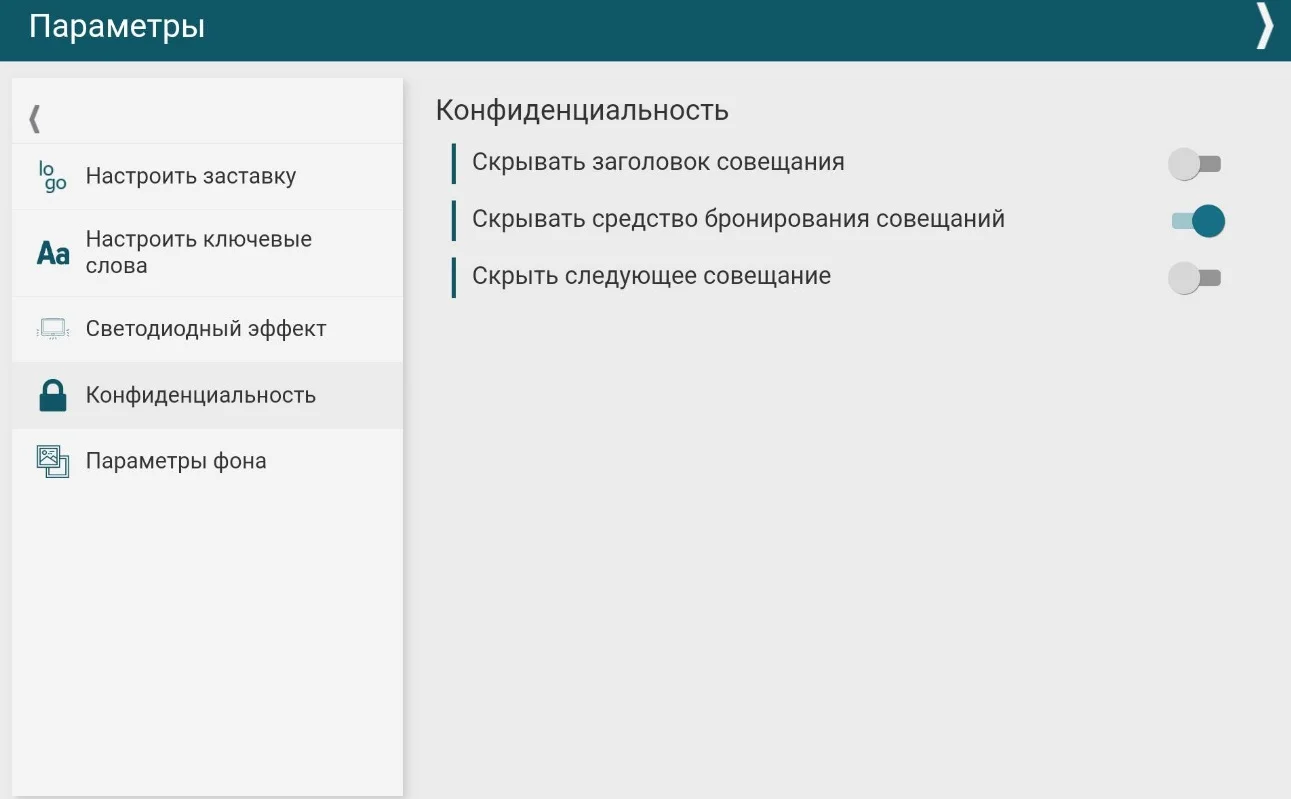Click the Скрывать средство бронирования совещаний label
The height and width of the screenshot is (799, 1291).
click(x=738, y=219)
